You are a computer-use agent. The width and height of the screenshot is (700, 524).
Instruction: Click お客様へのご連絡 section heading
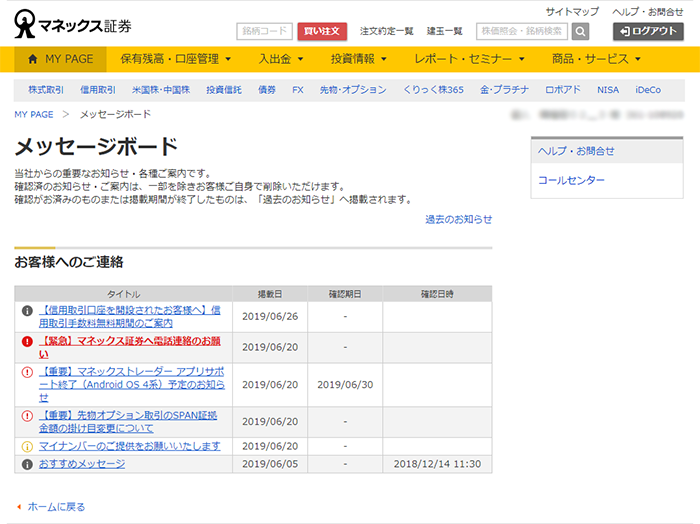click(x=69, y=262)
